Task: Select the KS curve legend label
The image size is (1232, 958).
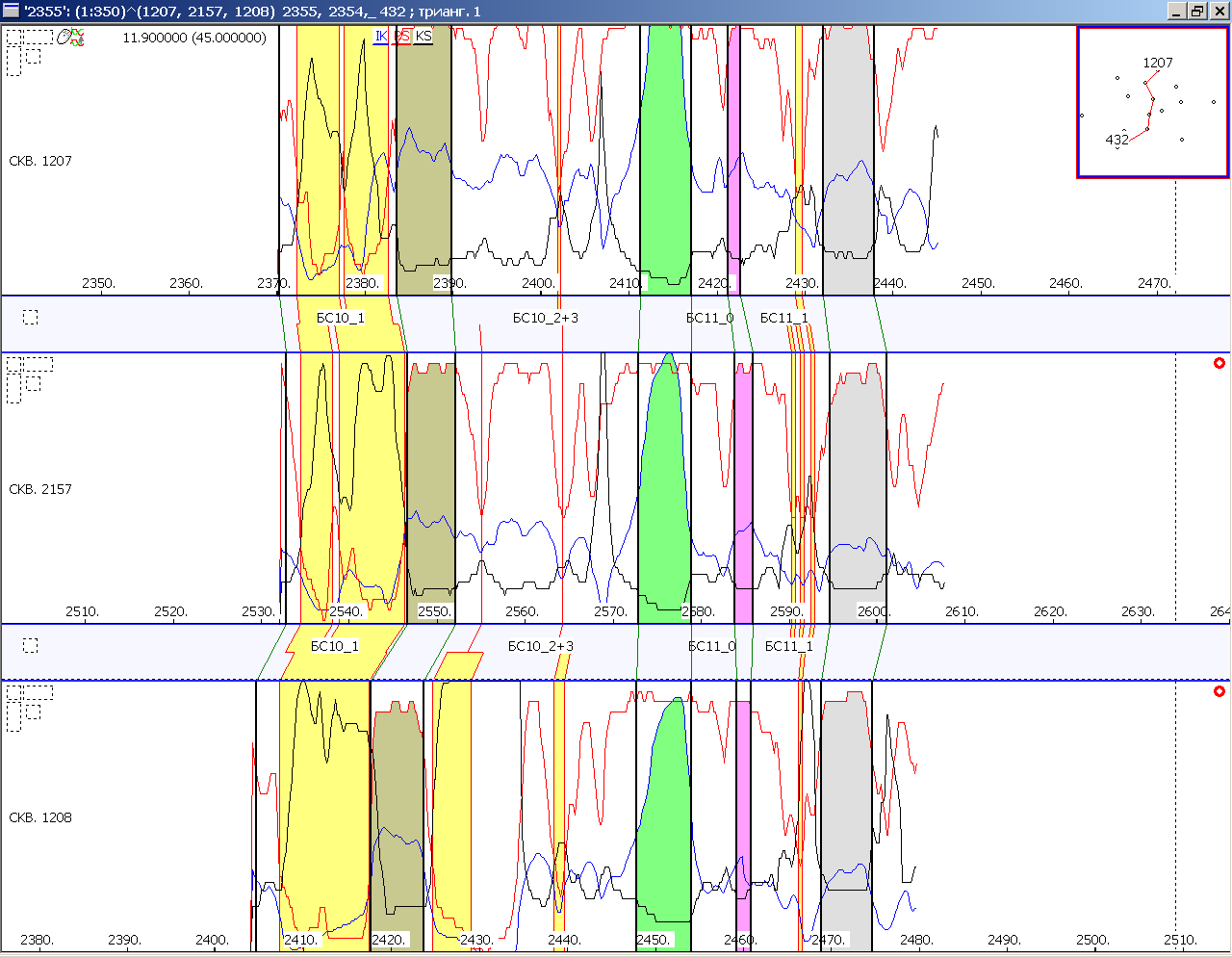Action: coord(423,37)
